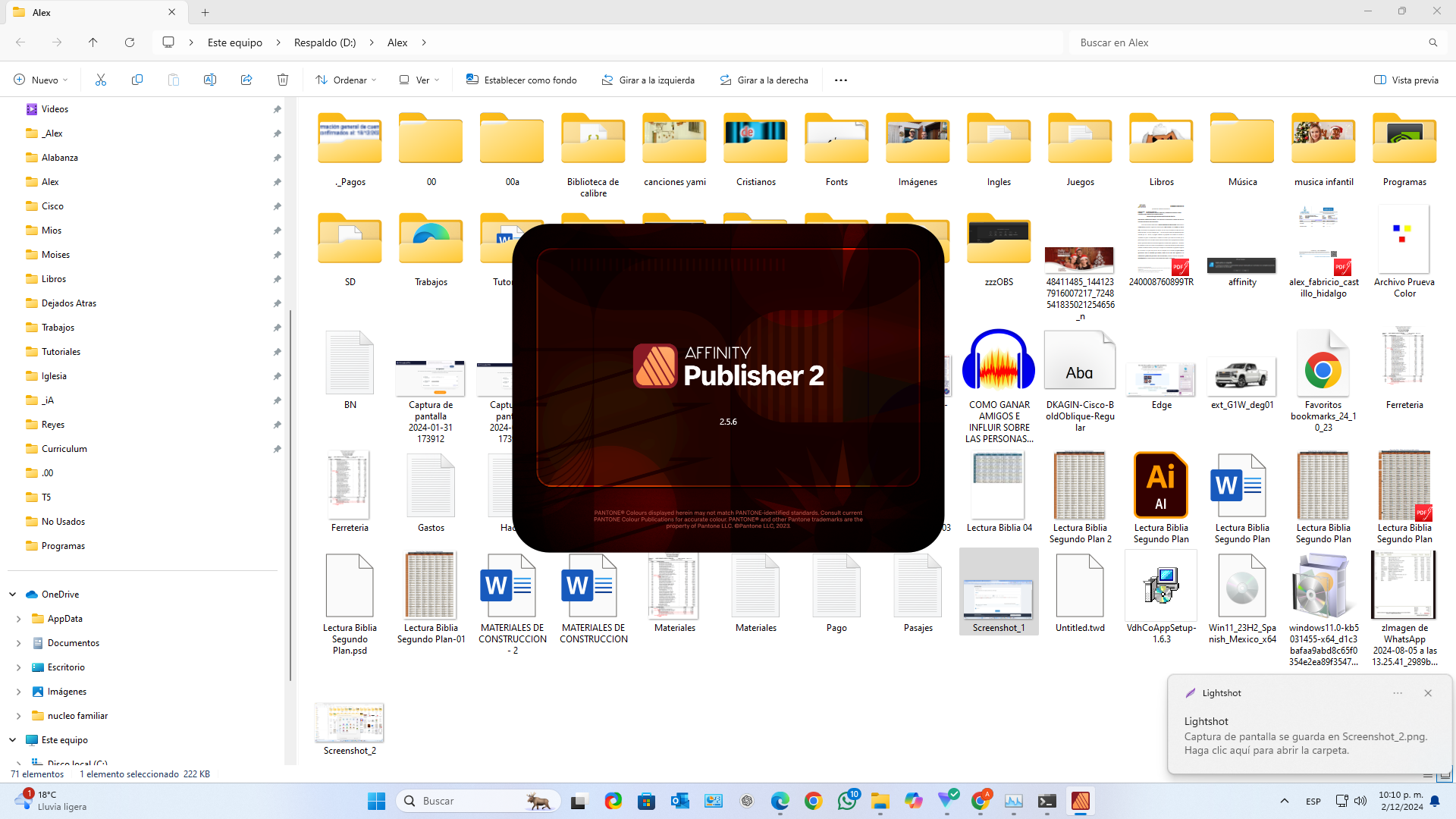This screenshot has height=819, width=1456.
Task: Open File Explorer icon in taskbar
Action: pyautogui.click(x=880, y=801)
